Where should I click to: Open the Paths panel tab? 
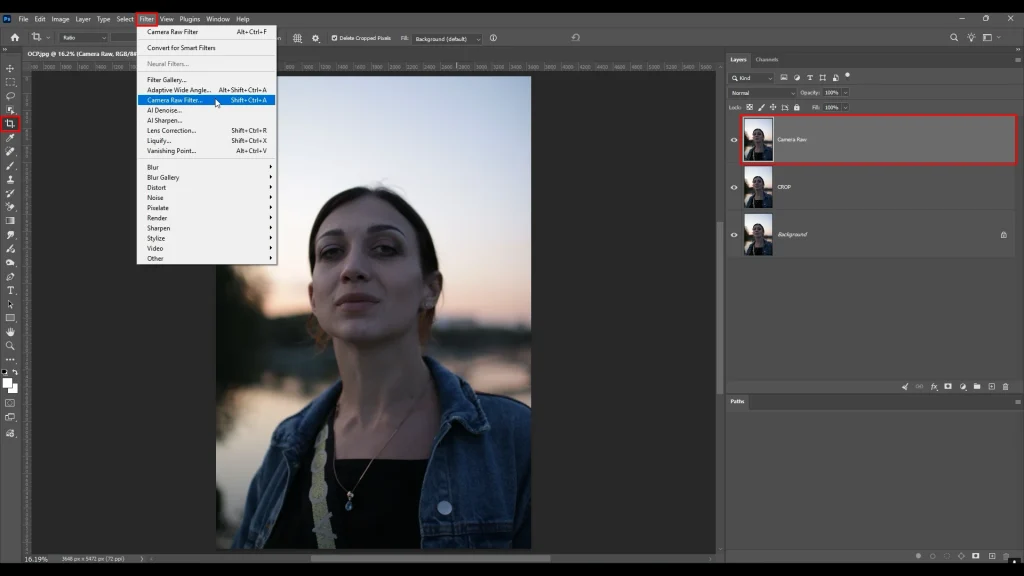click(x=737, y=402)
